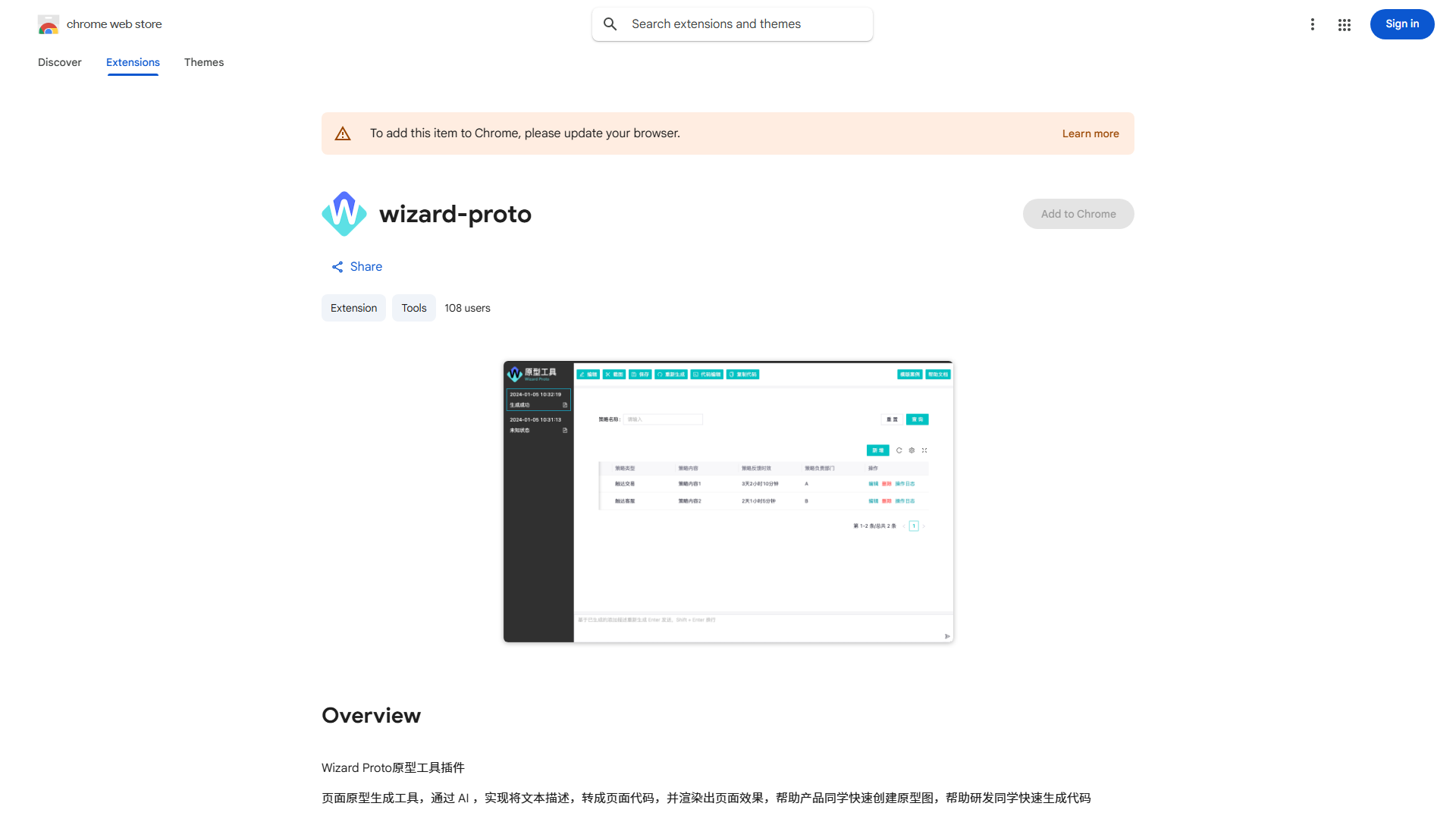Open the wizard-proto product screenshot
Image resolution: width=1456 pixels, height=819 pixels.
[728, 501]
